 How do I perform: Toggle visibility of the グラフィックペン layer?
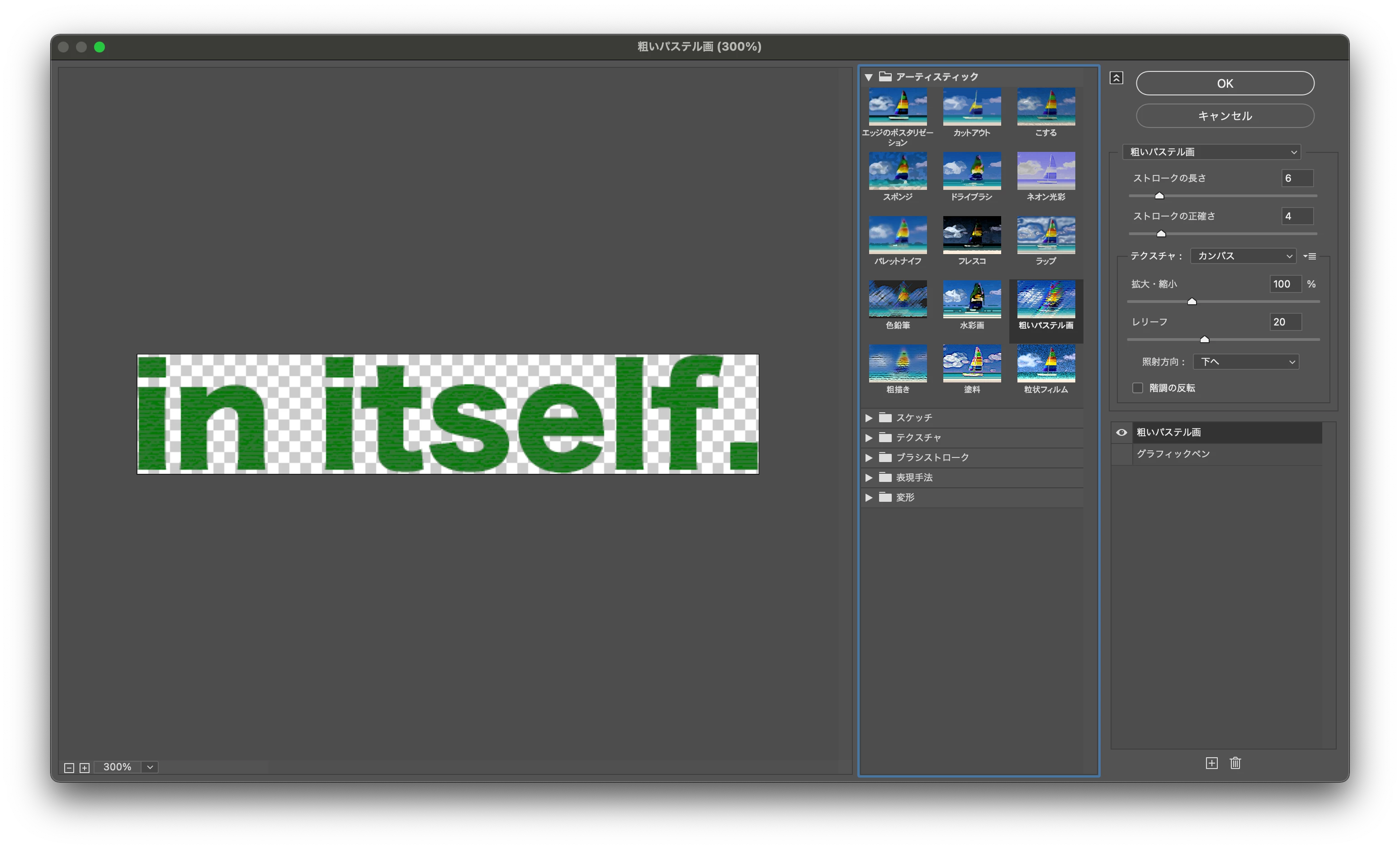click(1121, 454)
